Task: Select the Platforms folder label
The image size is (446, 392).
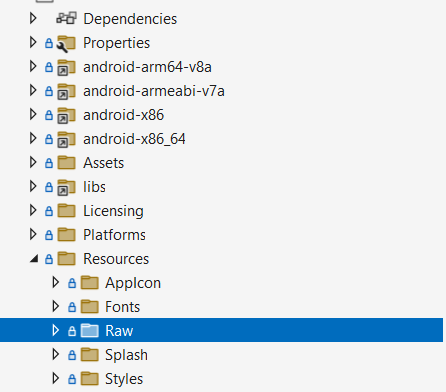Action: [114, 235]
